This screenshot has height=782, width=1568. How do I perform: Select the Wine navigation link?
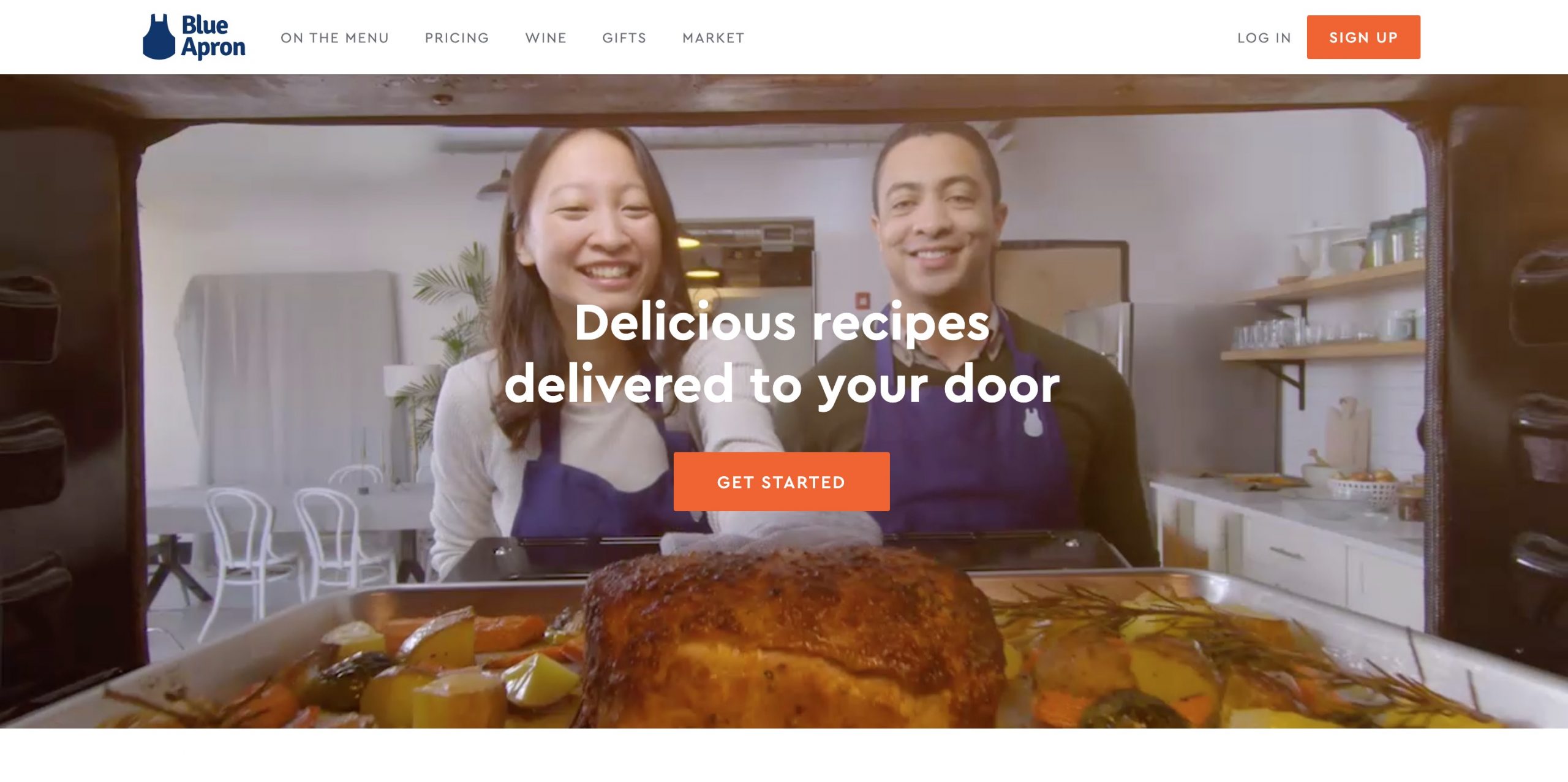coord(546,38)
